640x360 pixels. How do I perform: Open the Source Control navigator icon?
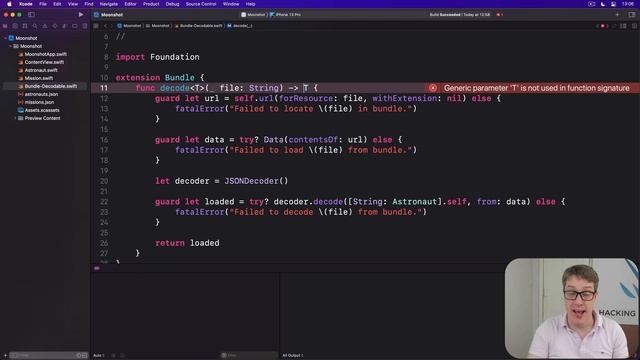pos(15,26)
